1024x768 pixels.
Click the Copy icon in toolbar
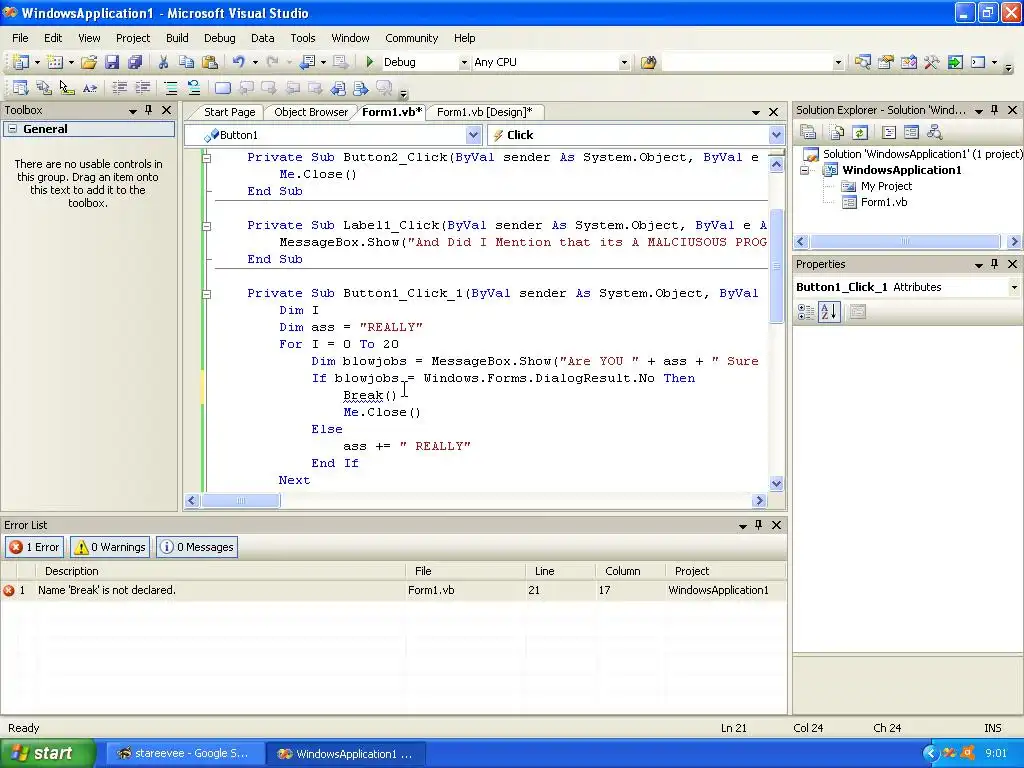[x=186, y=62]
